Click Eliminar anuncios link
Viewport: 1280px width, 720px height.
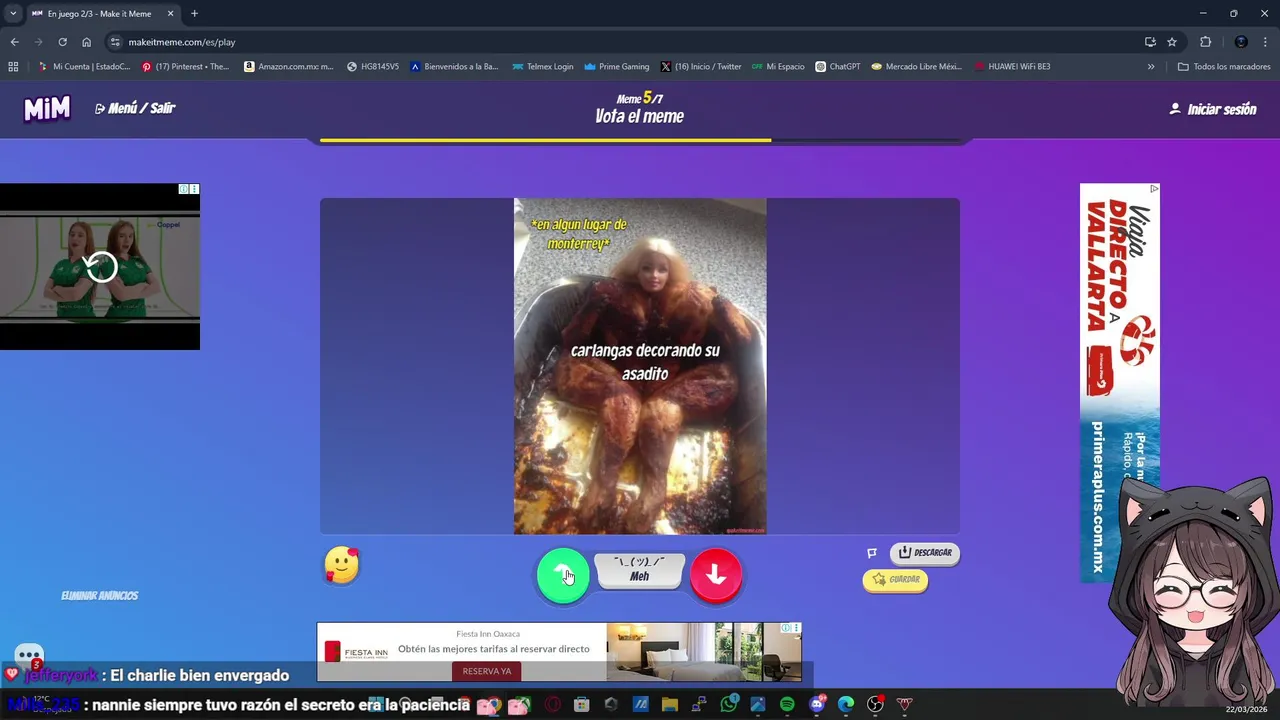click(x=99, y=595)
